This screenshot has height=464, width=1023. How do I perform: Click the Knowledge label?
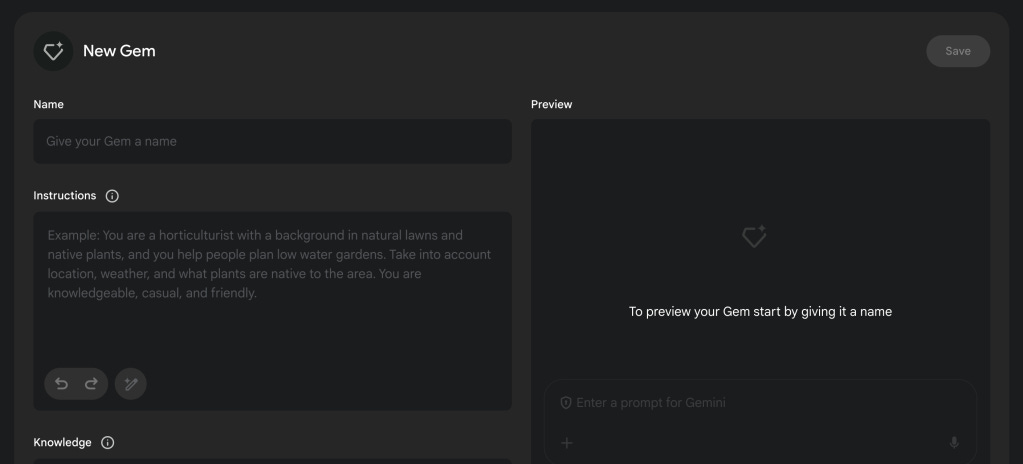(63, 442)
